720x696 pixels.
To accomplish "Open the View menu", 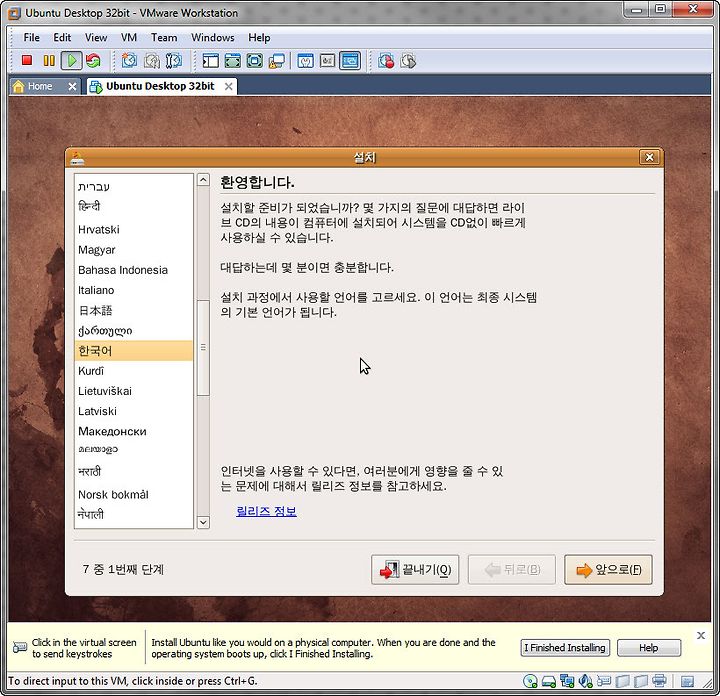I will click(x=96, y=38).
